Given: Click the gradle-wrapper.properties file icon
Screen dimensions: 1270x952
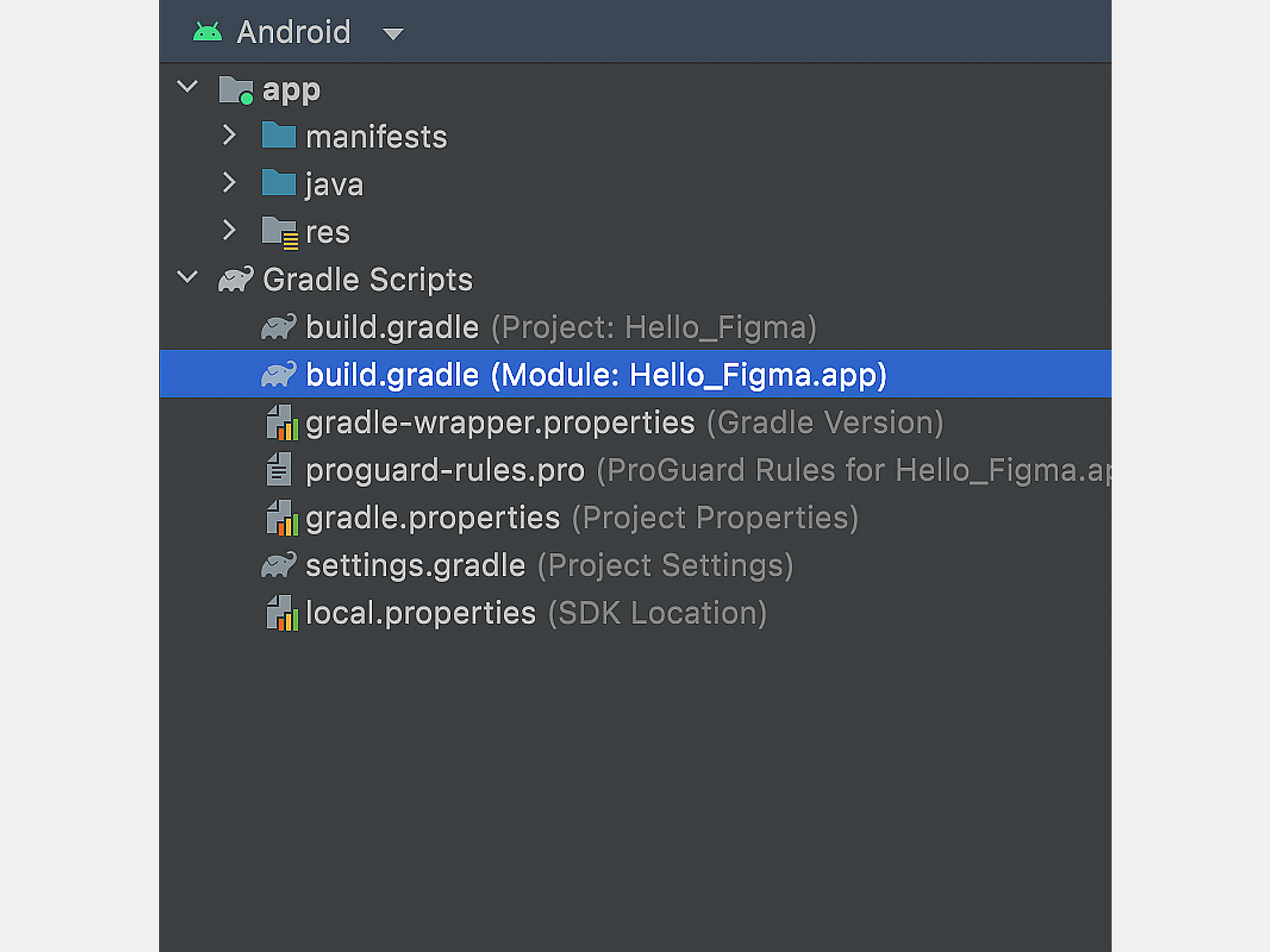Looking at the screenshot, I should pos(282,423).
